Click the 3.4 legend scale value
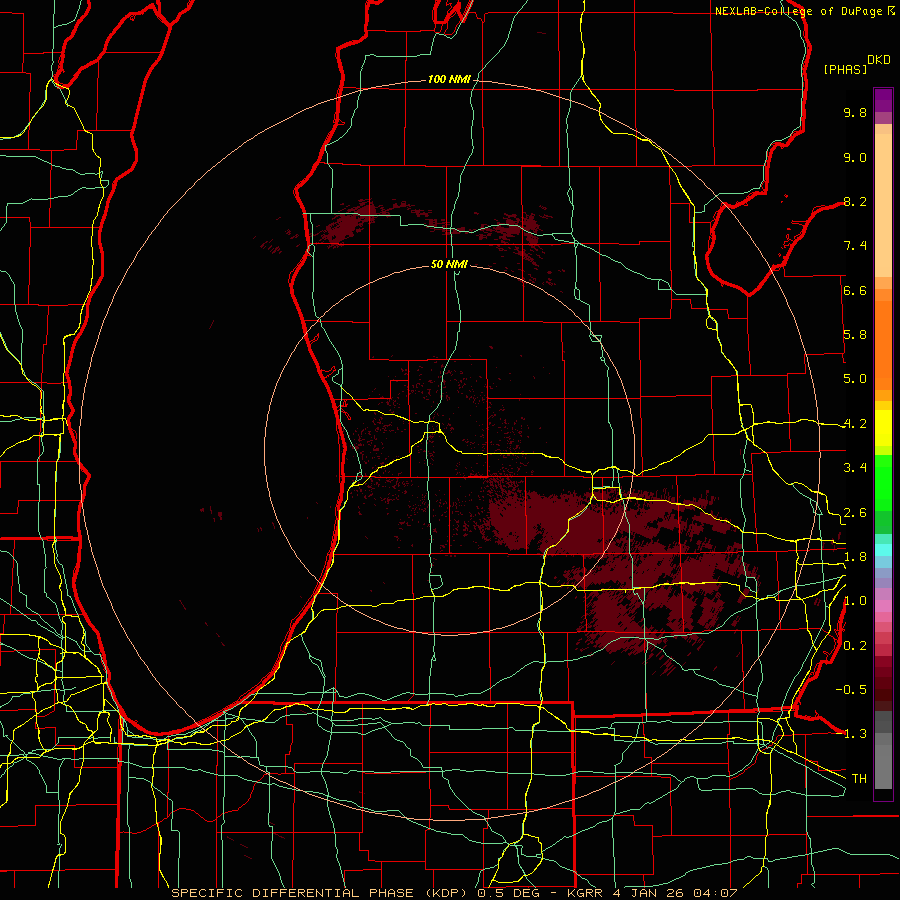This screenshot has width=900, height=900. point(855,468)
